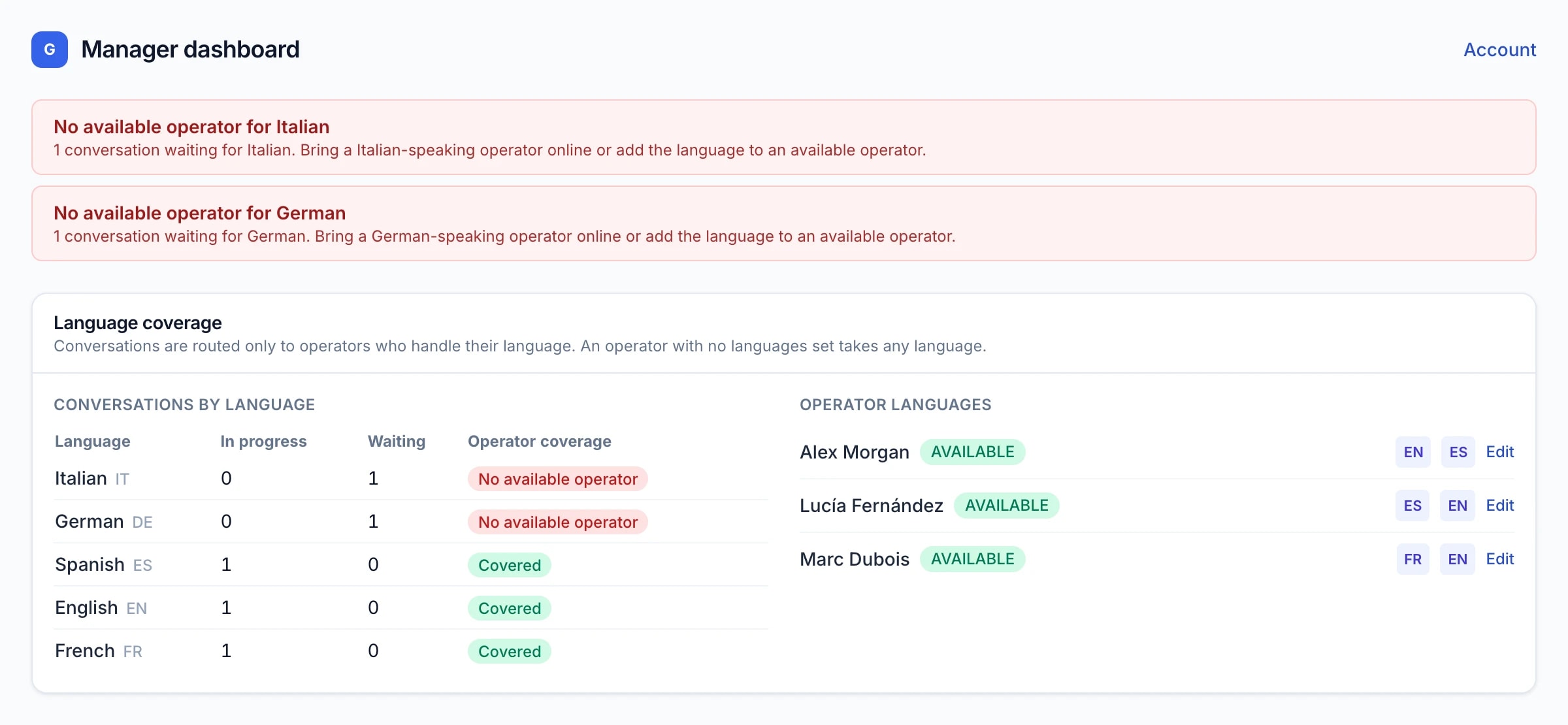Click Lucía Fernández's AVAILABLE status badge

[1006, 506]
